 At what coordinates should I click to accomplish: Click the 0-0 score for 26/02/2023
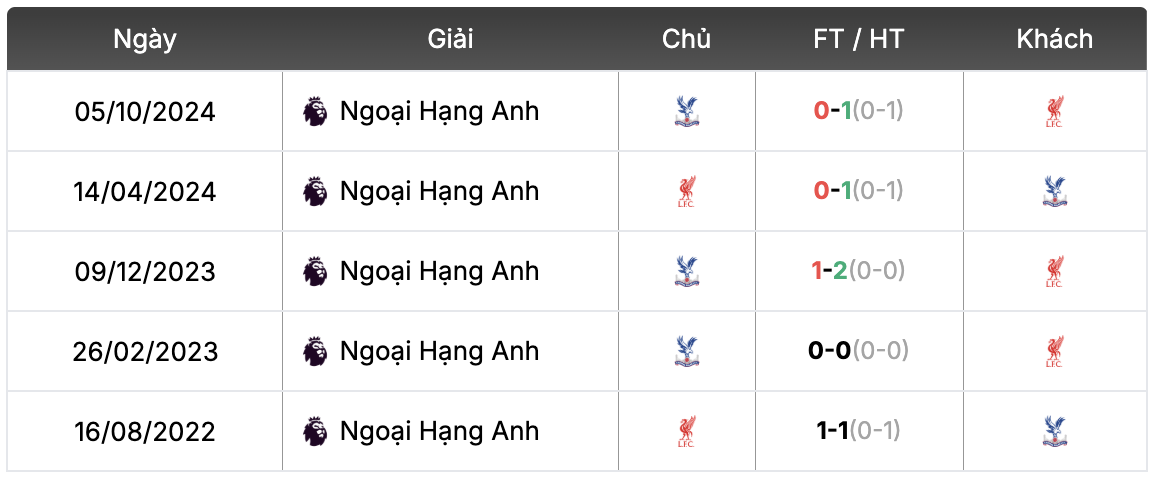click(829, 351)
